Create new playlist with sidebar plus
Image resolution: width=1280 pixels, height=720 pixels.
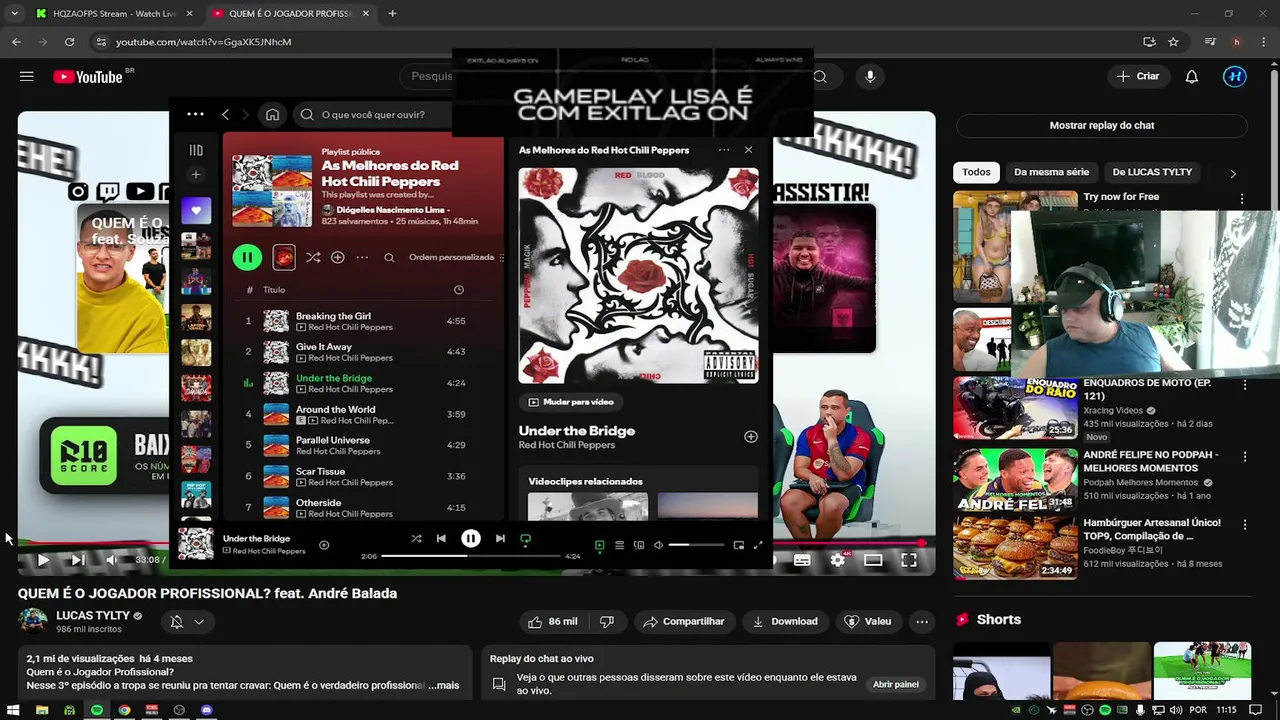coord(196,174)
